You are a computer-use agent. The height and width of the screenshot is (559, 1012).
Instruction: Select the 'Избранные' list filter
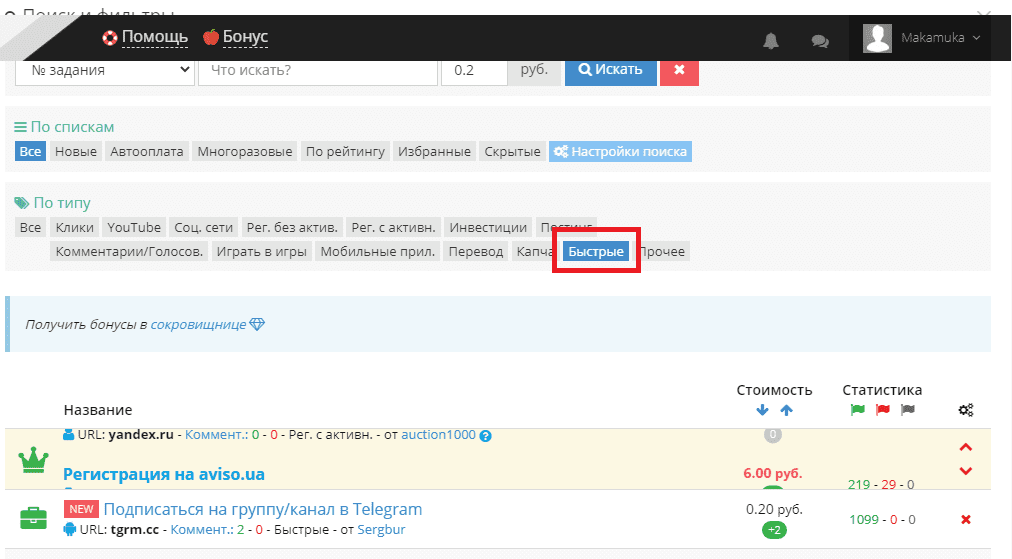click(x=434, y=151)
